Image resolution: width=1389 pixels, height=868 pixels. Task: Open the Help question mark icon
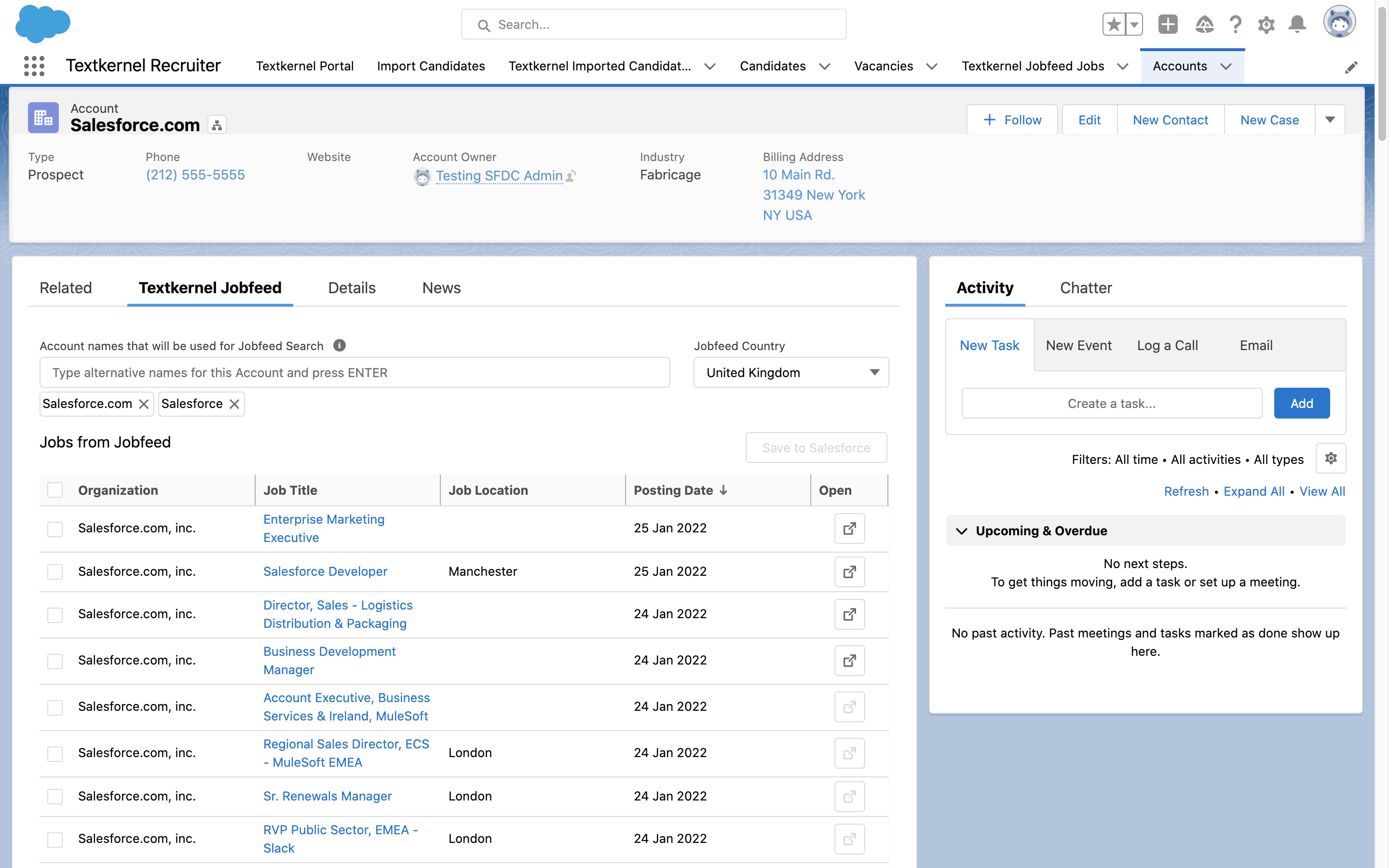tap(1236, 25)
